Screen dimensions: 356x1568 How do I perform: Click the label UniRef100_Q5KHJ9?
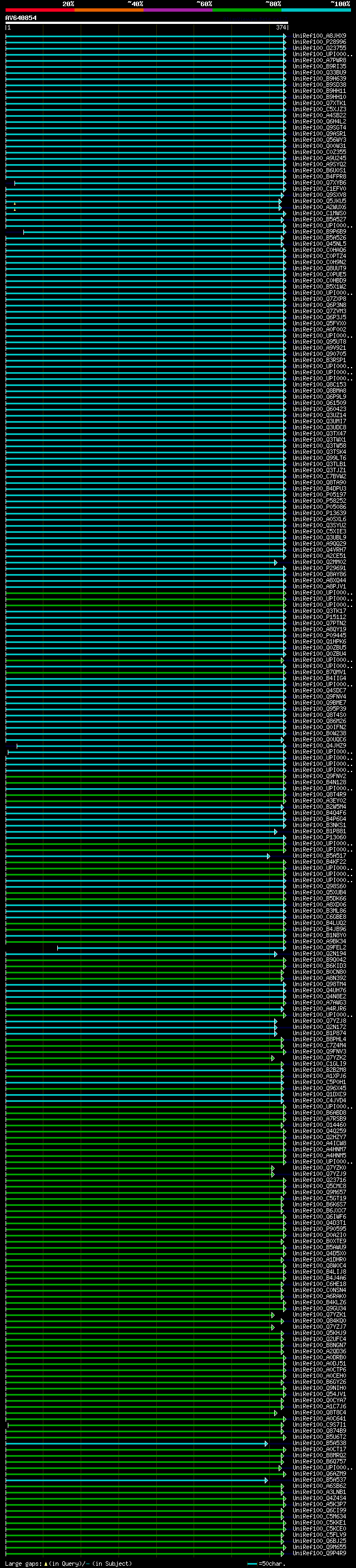coord(319,1334)
